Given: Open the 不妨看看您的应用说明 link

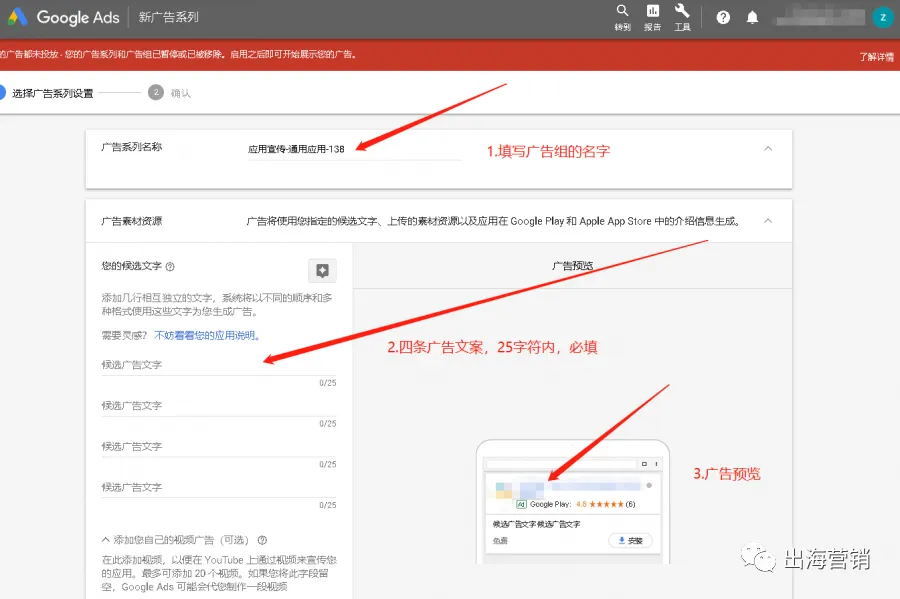Looking at the screenshot, I should coord(207,335).
